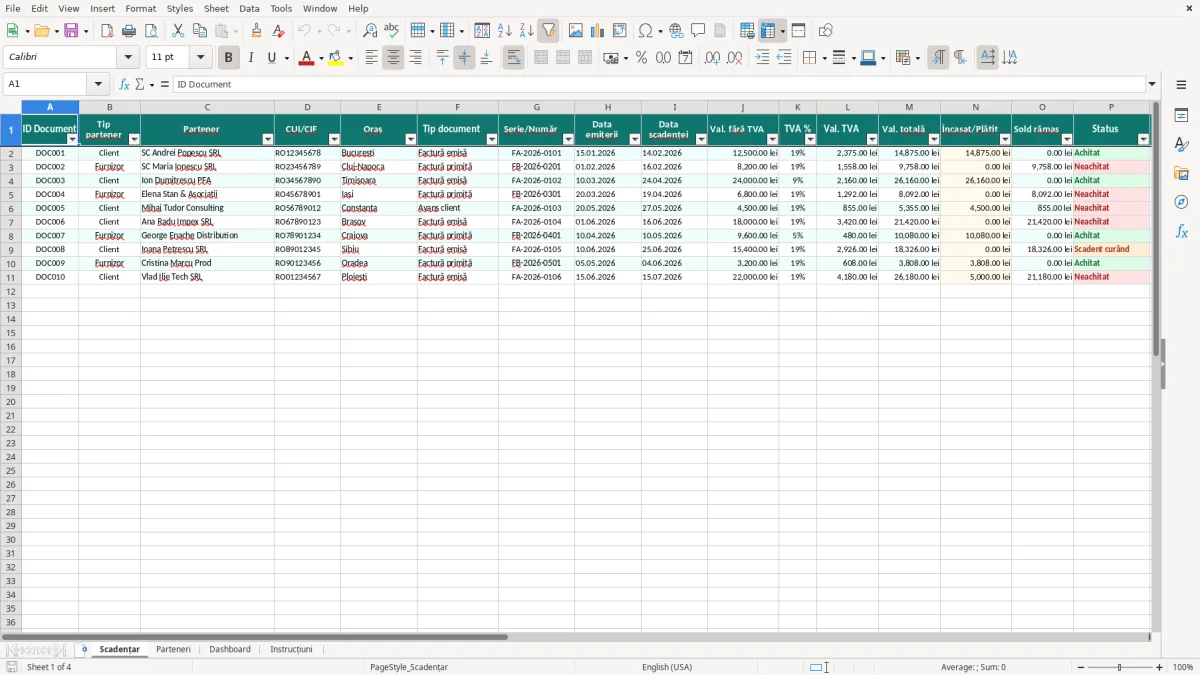Screen dimensions: 1200x675
Task: Open sidebar Properties deck icon
Action: point(1181,115)
